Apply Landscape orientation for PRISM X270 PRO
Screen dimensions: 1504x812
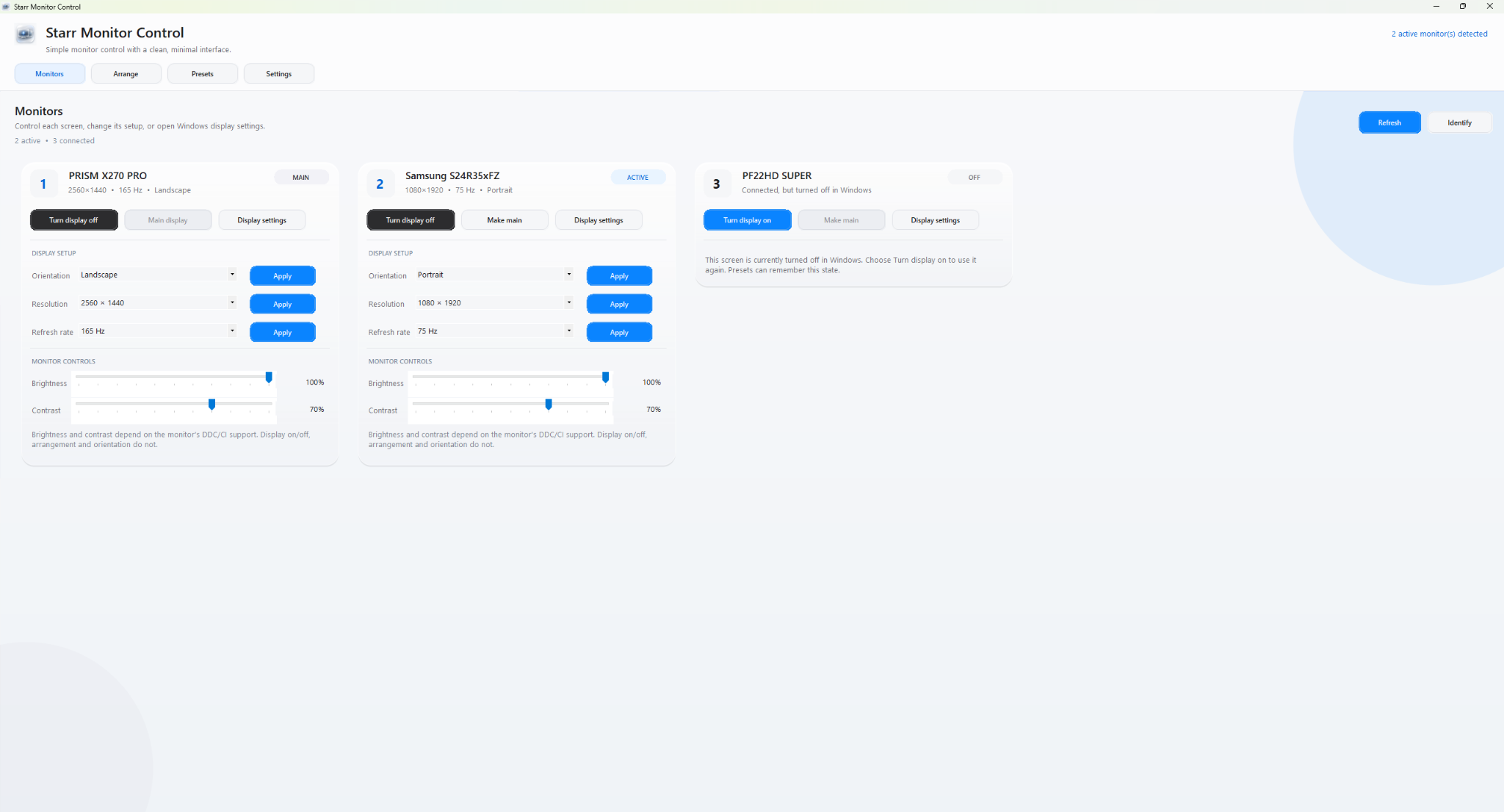pyautogui.click(x=283, y=276)
